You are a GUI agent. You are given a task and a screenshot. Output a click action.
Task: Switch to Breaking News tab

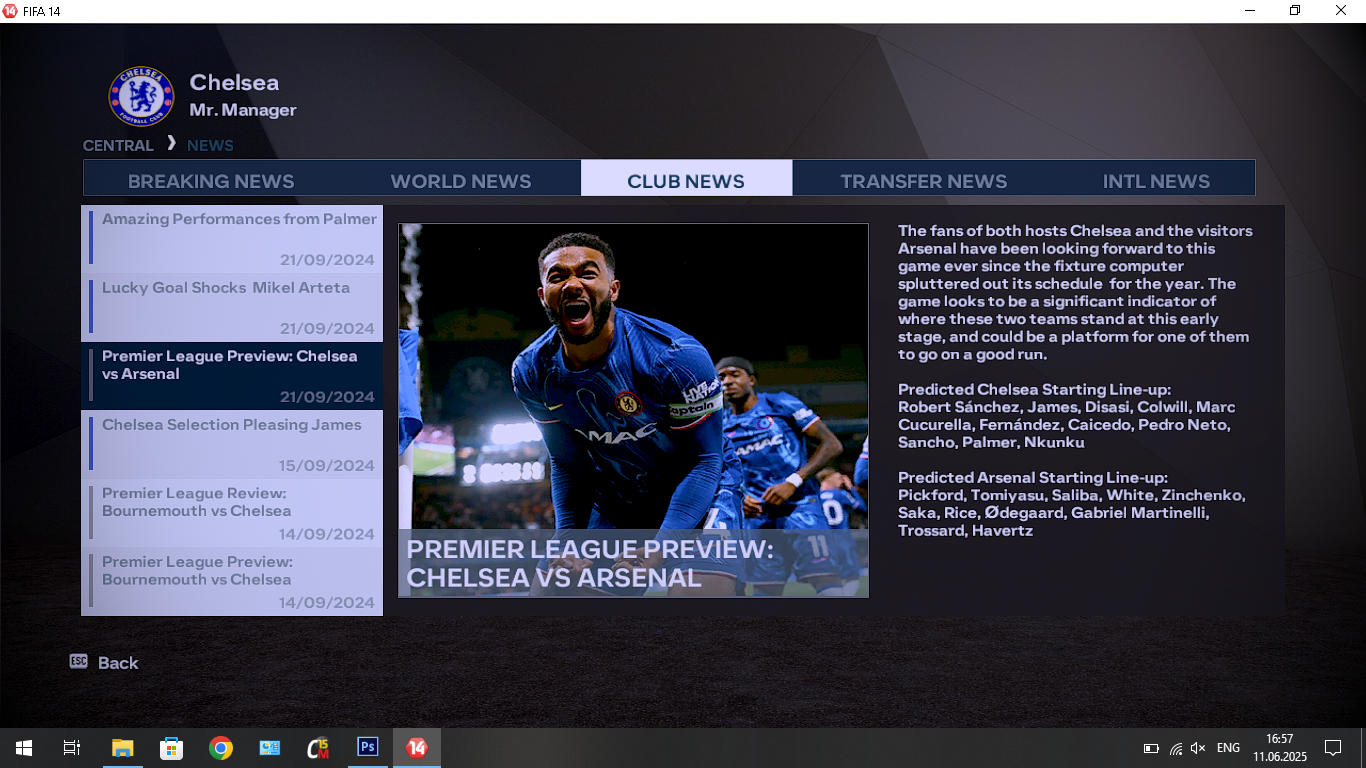(211, 181)
